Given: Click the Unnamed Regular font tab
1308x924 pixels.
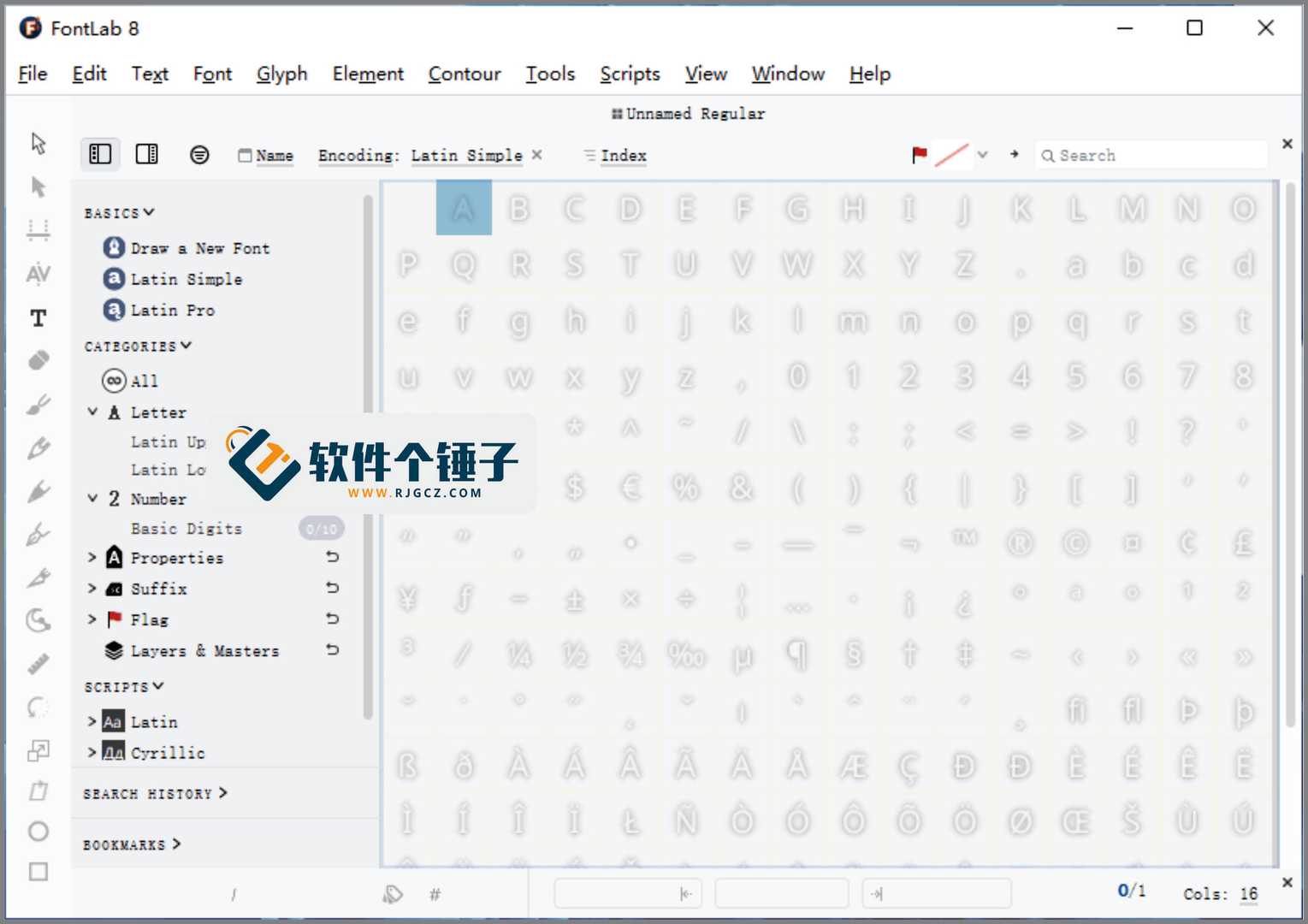Looking at the screenshot, I should [688, 113].
